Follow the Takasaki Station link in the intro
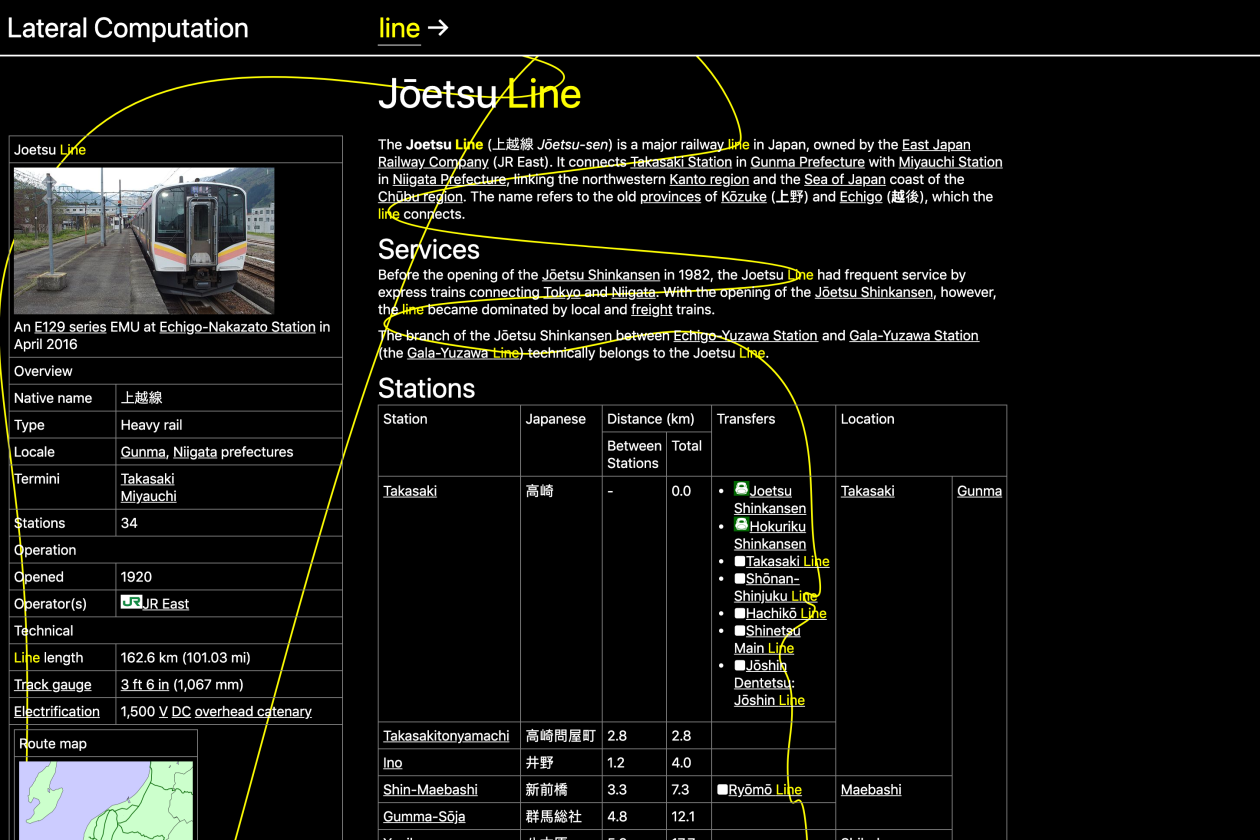 click(x=681, y=162)
